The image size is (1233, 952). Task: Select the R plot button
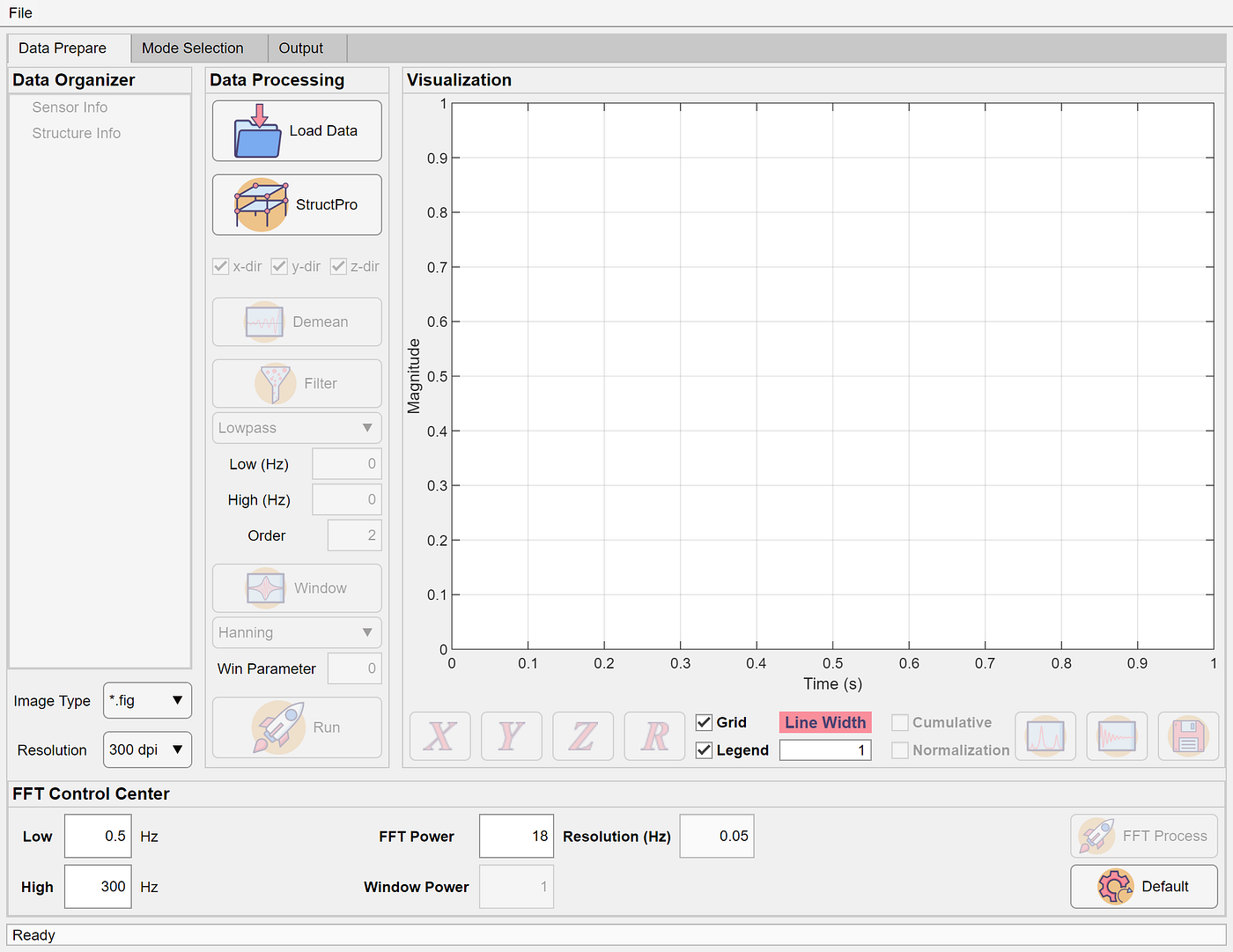coord(654,736)
